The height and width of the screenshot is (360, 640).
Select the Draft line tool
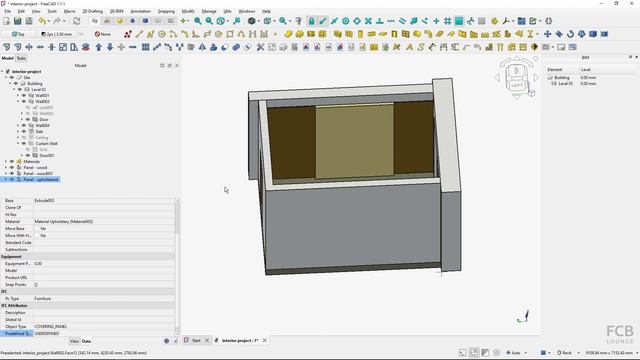coord(139,34)
